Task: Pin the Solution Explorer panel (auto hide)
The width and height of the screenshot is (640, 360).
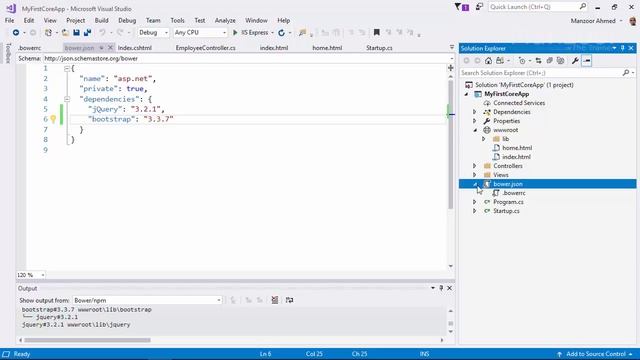Action: (622, 48)
